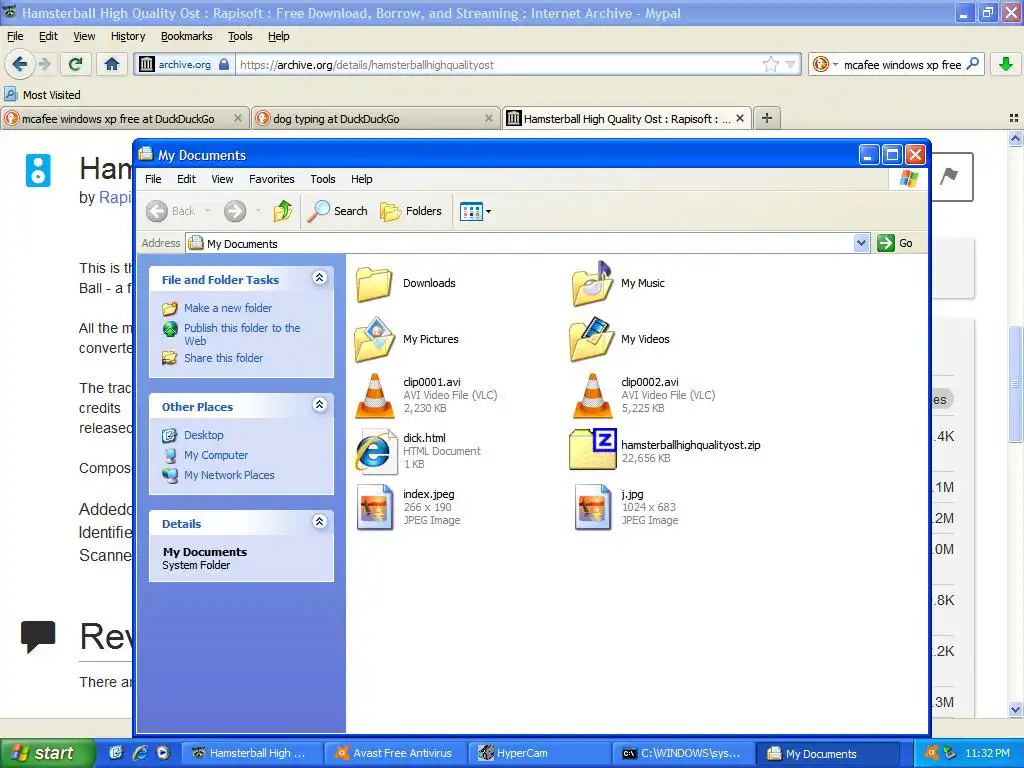Click the browser reload button
This screenshot has width=1024, height=768.
(76, 64)
